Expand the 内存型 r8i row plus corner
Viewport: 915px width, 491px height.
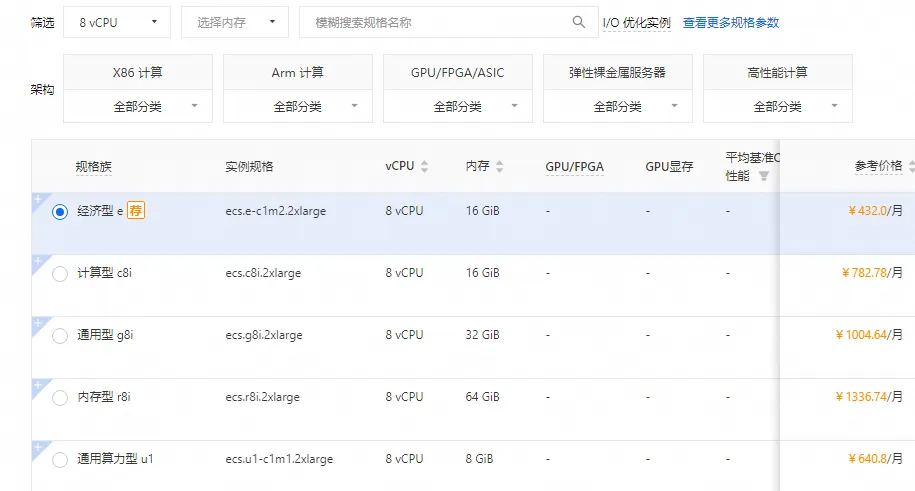pyautogui.click(x=38, y=385)
